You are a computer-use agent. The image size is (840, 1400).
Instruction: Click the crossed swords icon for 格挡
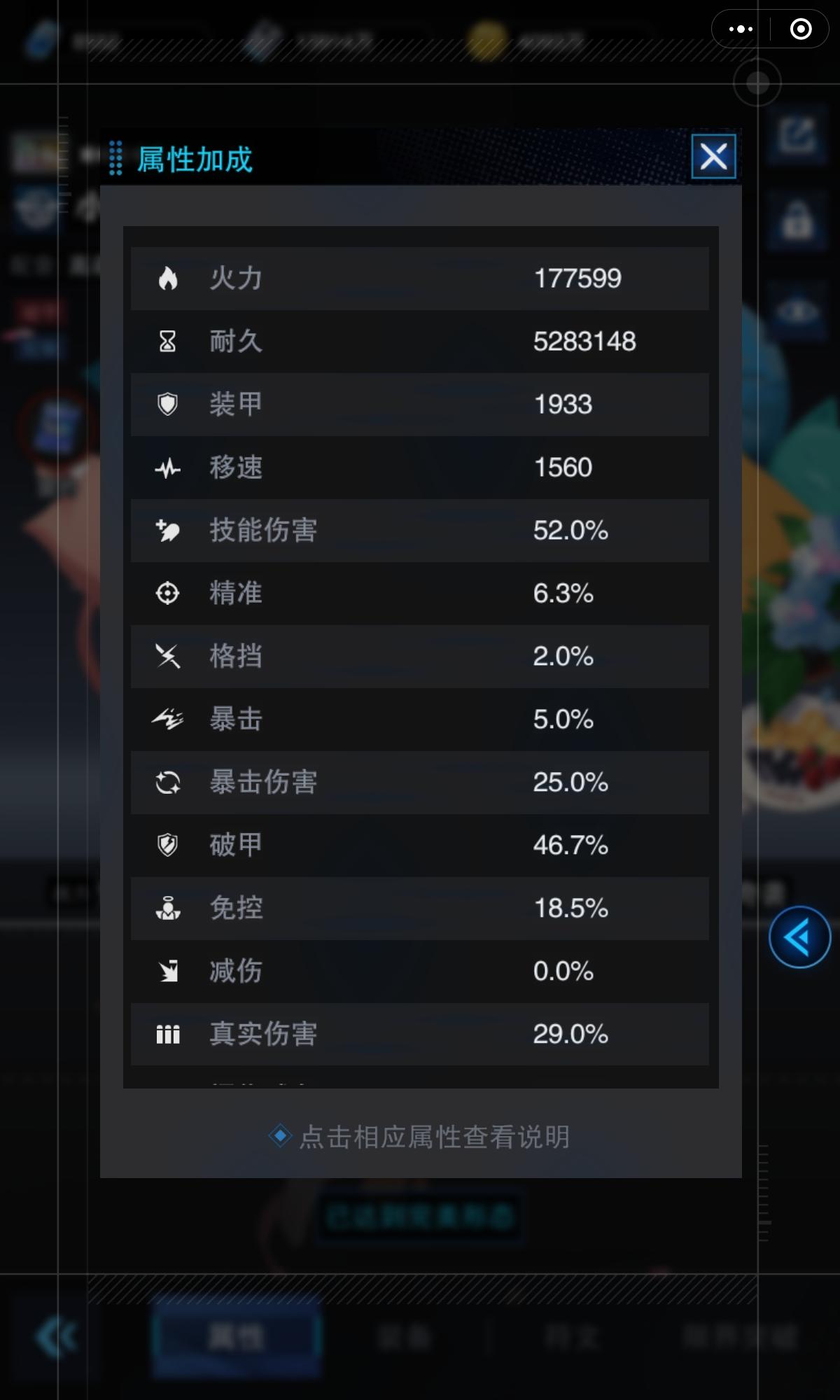pos(168,657)
